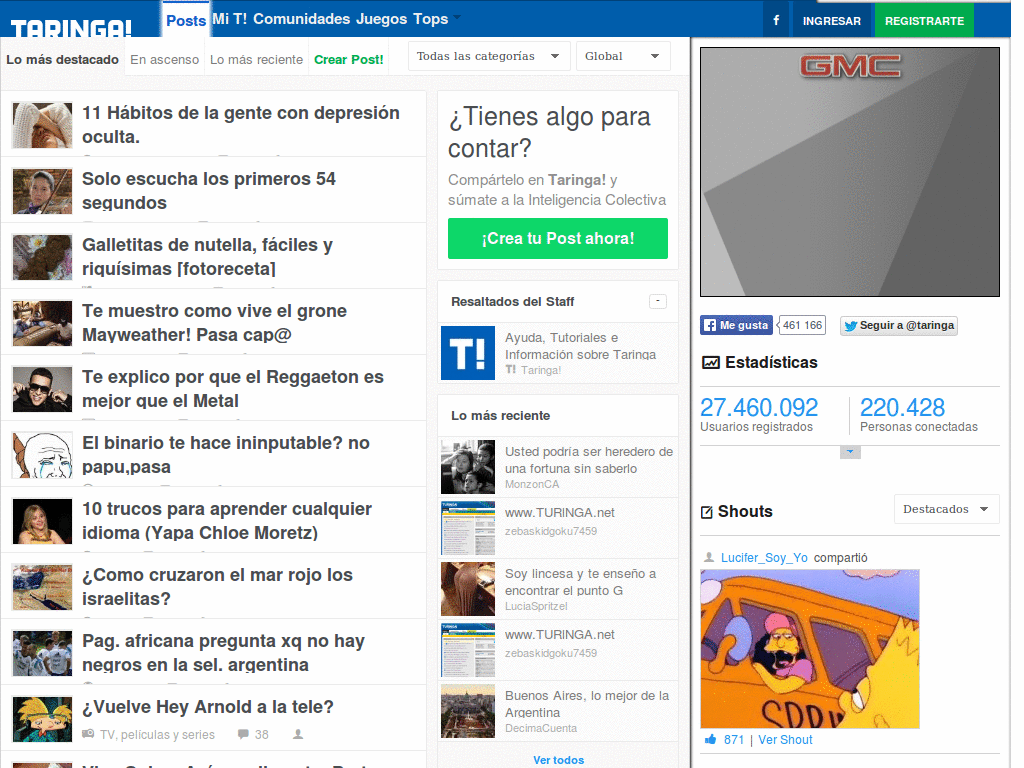The width and height of the screenshot is (1024, 768).
Task: Open the Todas las categorías dropdown
Action: 489,56
